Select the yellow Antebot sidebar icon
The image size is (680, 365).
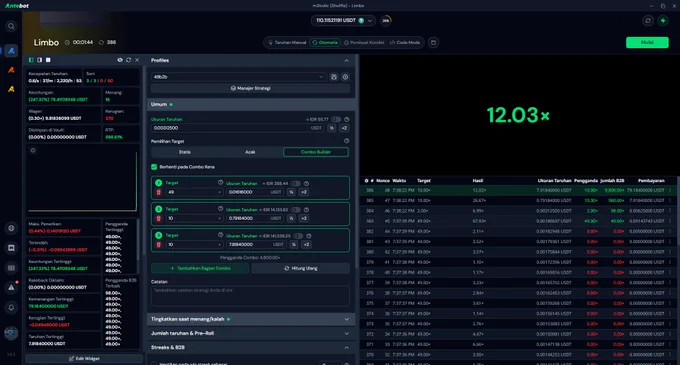11,89
